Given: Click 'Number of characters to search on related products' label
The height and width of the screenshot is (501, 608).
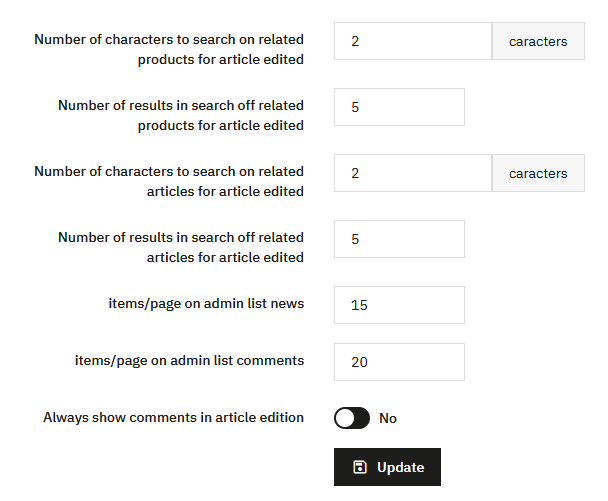Looking at the screenshot, I should click(x=169, y=49).
